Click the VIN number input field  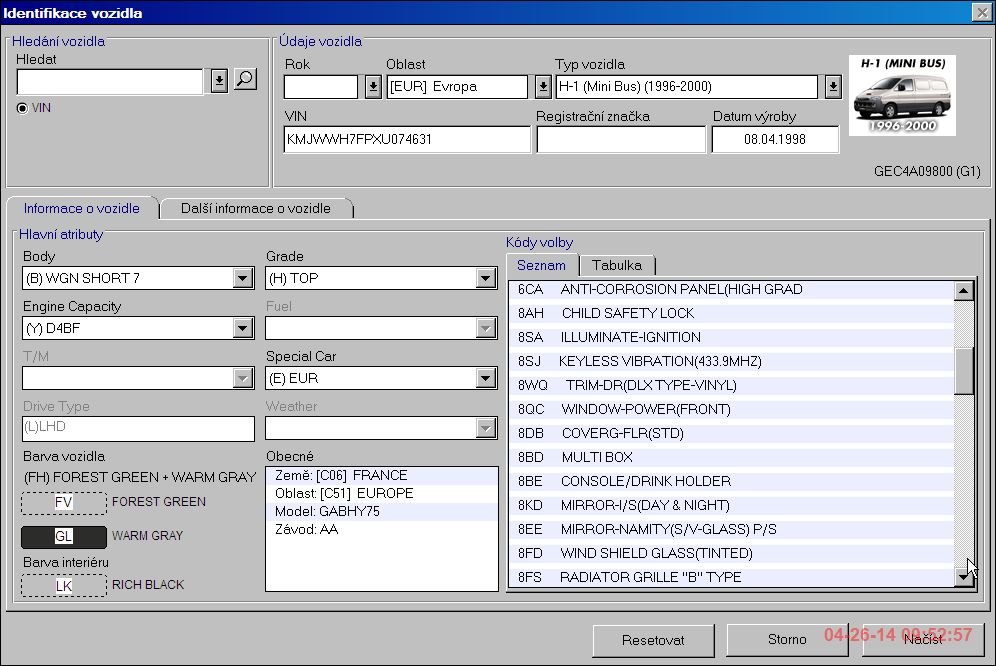coord(407,139)
